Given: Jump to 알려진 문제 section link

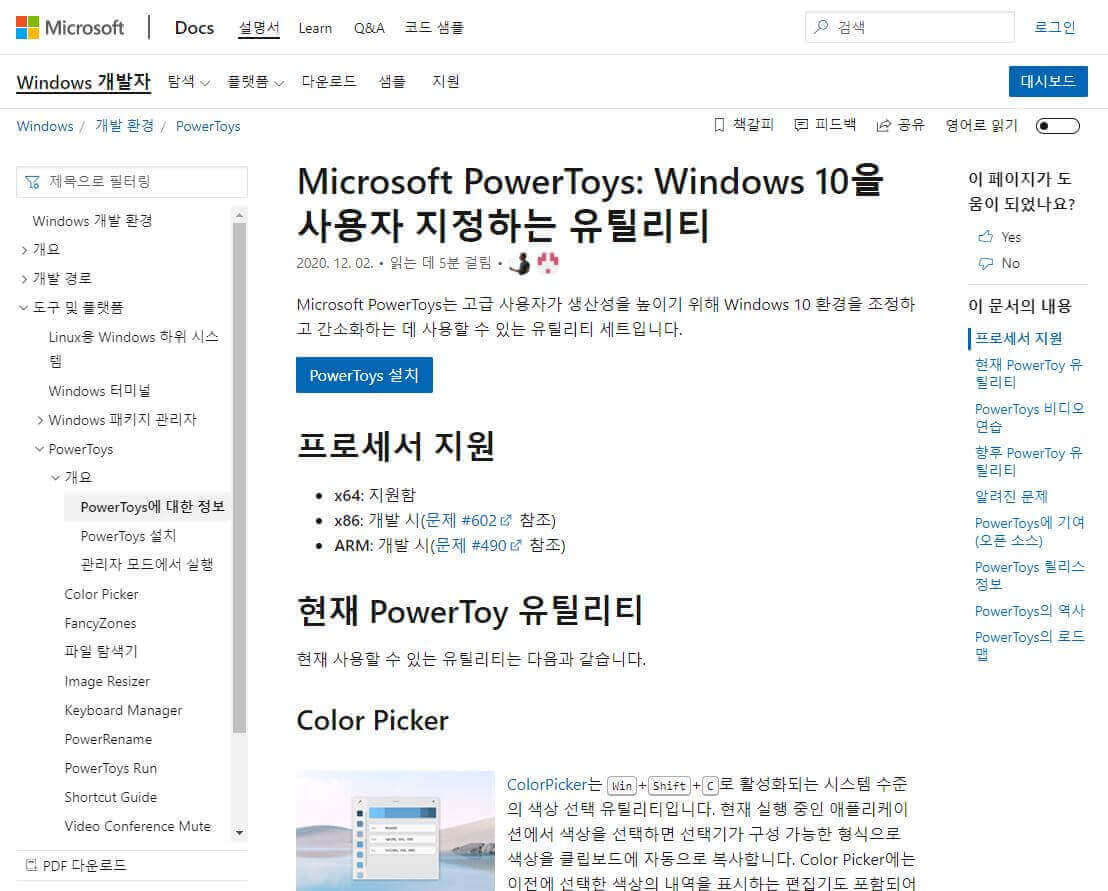Looking at the screenshot, I should pyautogui.click(x=1011, y=497).
